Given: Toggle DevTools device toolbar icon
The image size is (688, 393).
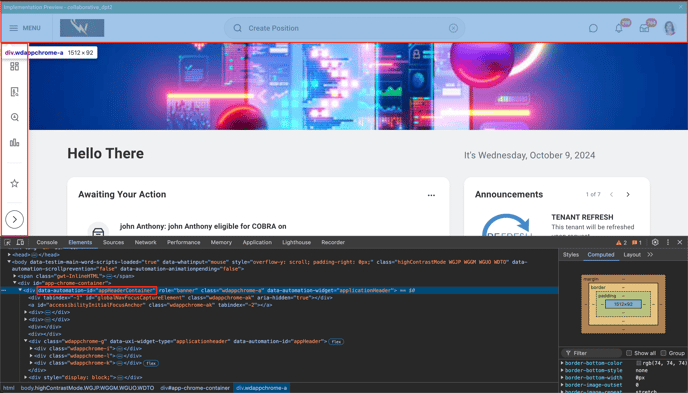Looking at the screenshot, I should pyautogui.click(x=20, y=242).
